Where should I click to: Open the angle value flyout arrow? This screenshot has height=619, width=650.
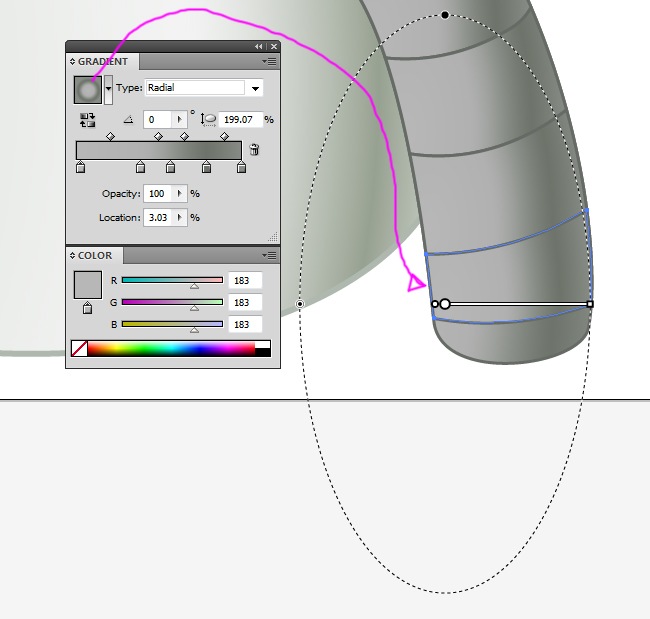tap(179, 120)
